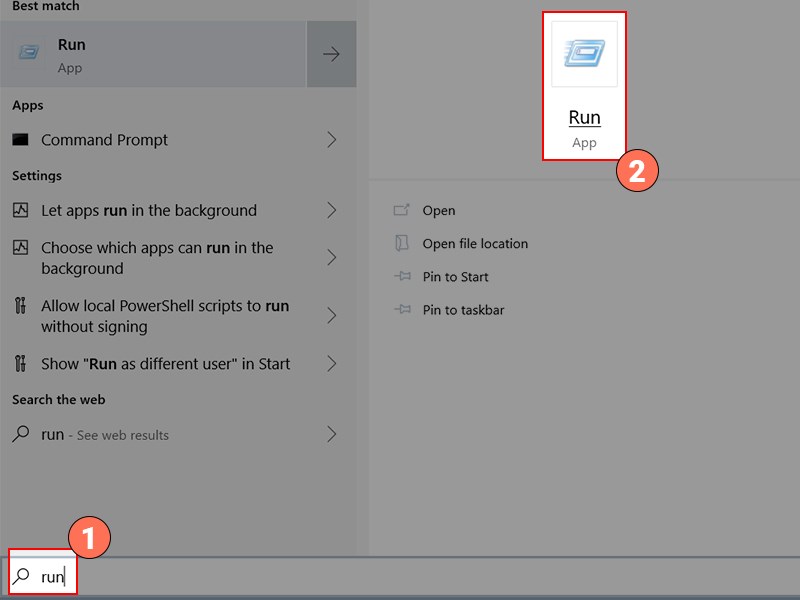The width and height of the screenshot is (800, 600).
Task: Click icon beside Choose which apps can run
Action: click(x=20, y=247)
